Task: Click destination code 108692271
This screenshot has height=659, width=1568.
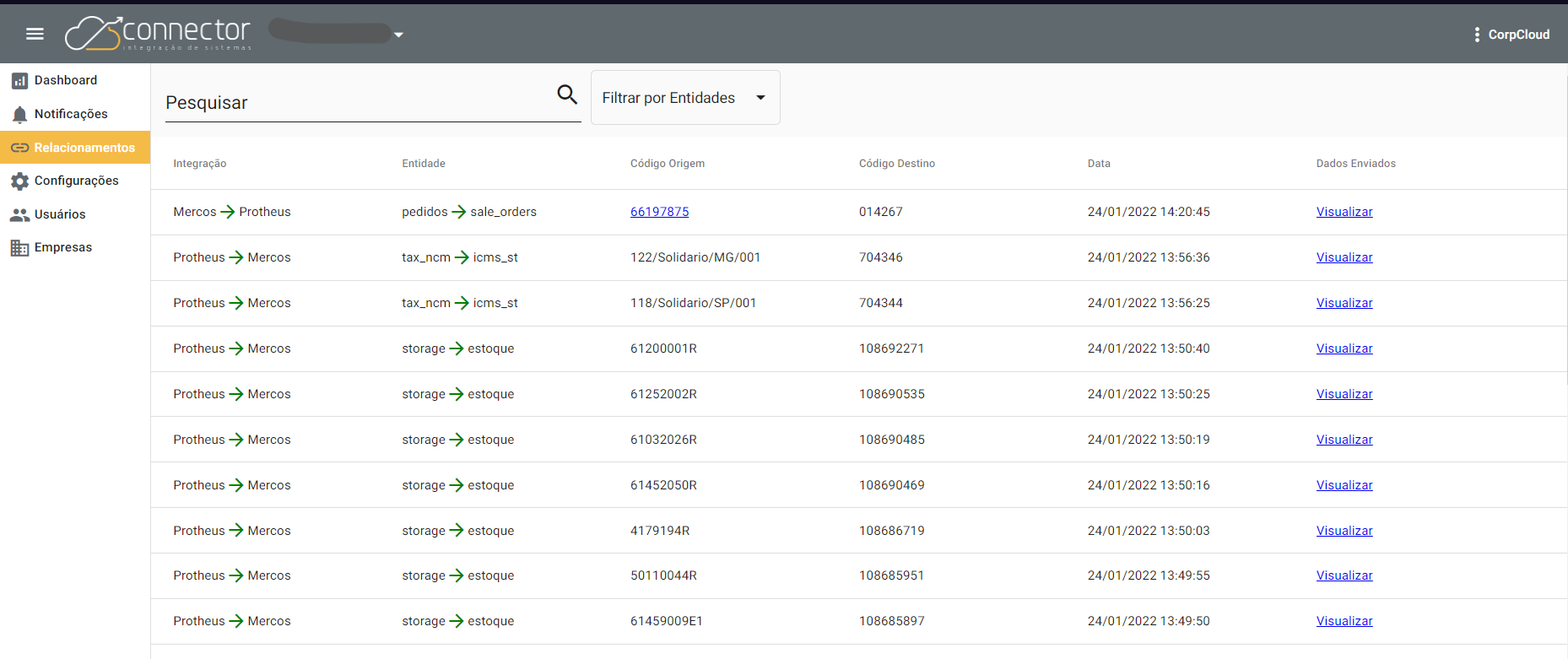Action: tap(892, 348)
